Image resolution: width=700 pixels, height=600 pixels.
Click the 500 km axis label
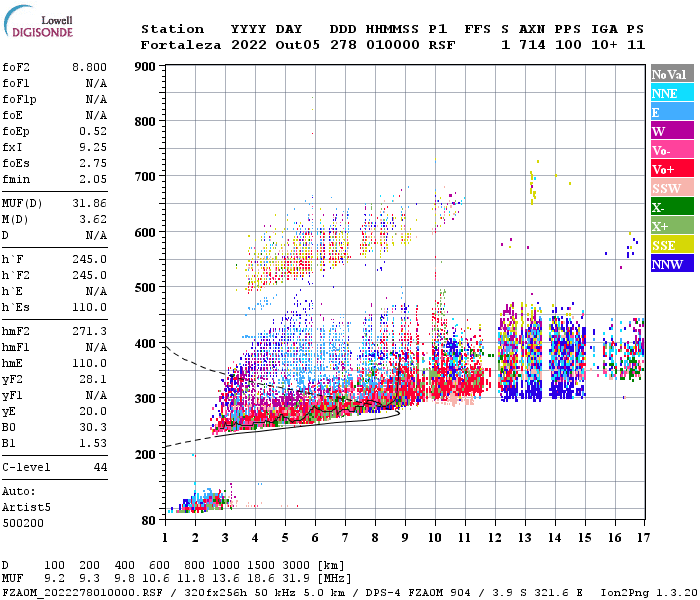tap(145, 288)
